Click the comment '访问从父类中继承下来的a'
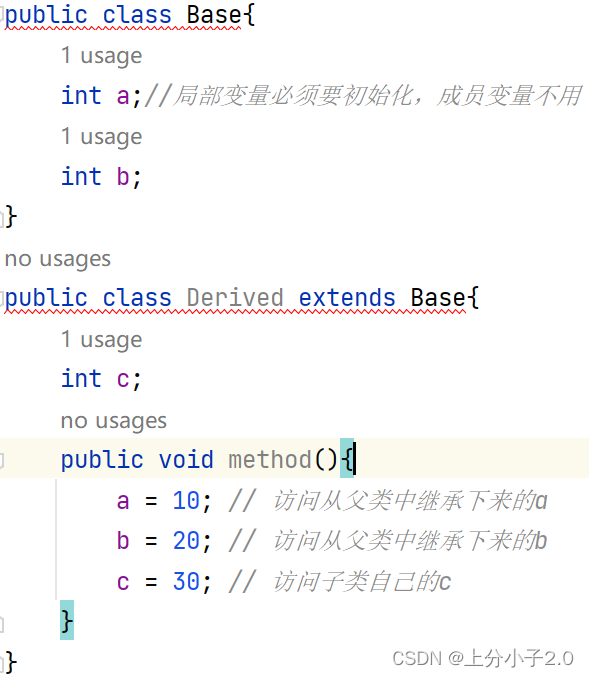589x677 pixels. tap(411, 501)
